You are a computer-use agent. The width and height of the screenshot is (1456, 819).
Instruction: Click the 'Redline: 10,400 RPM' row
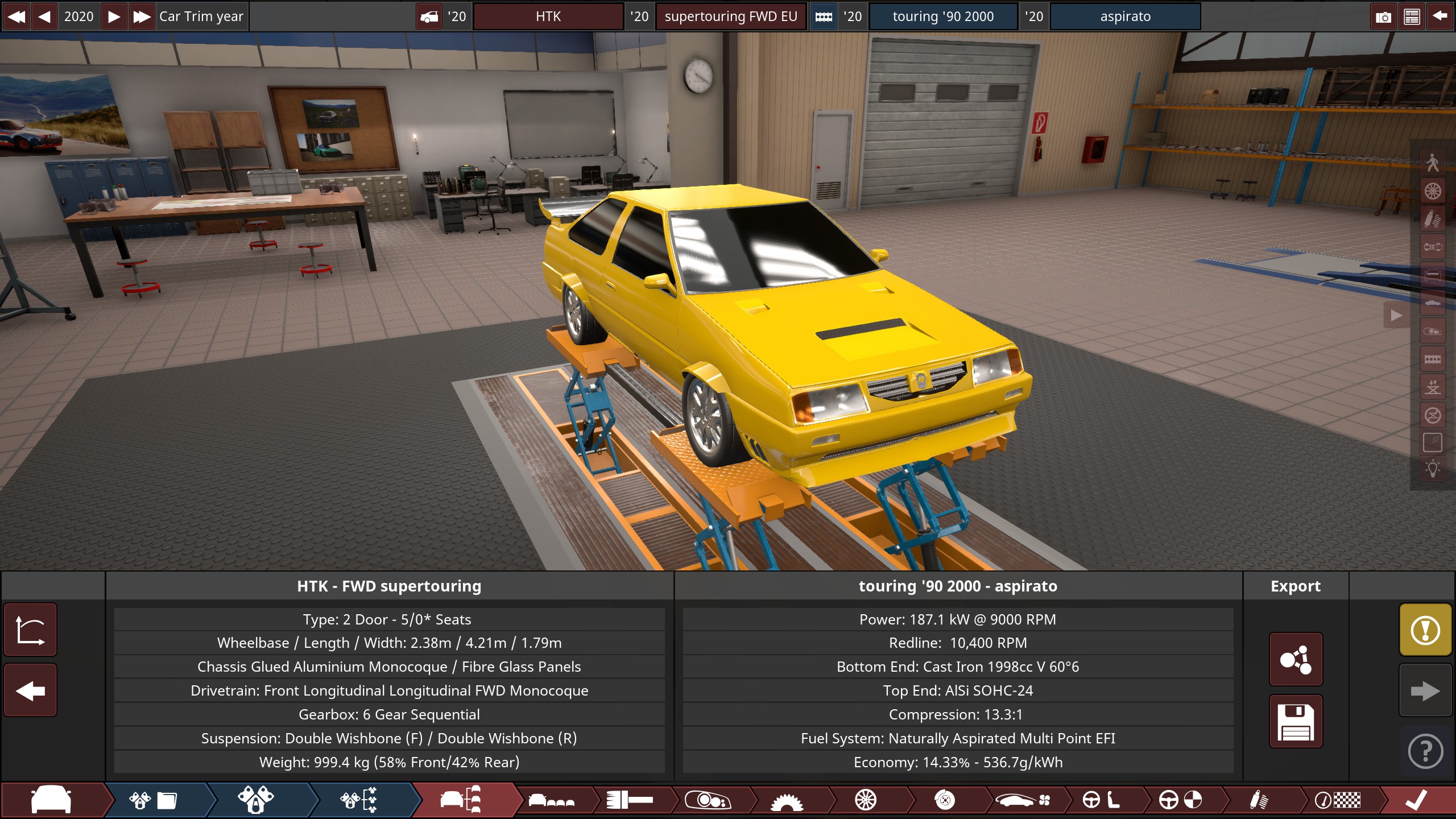pyautogui.click(x=958, y=643)
